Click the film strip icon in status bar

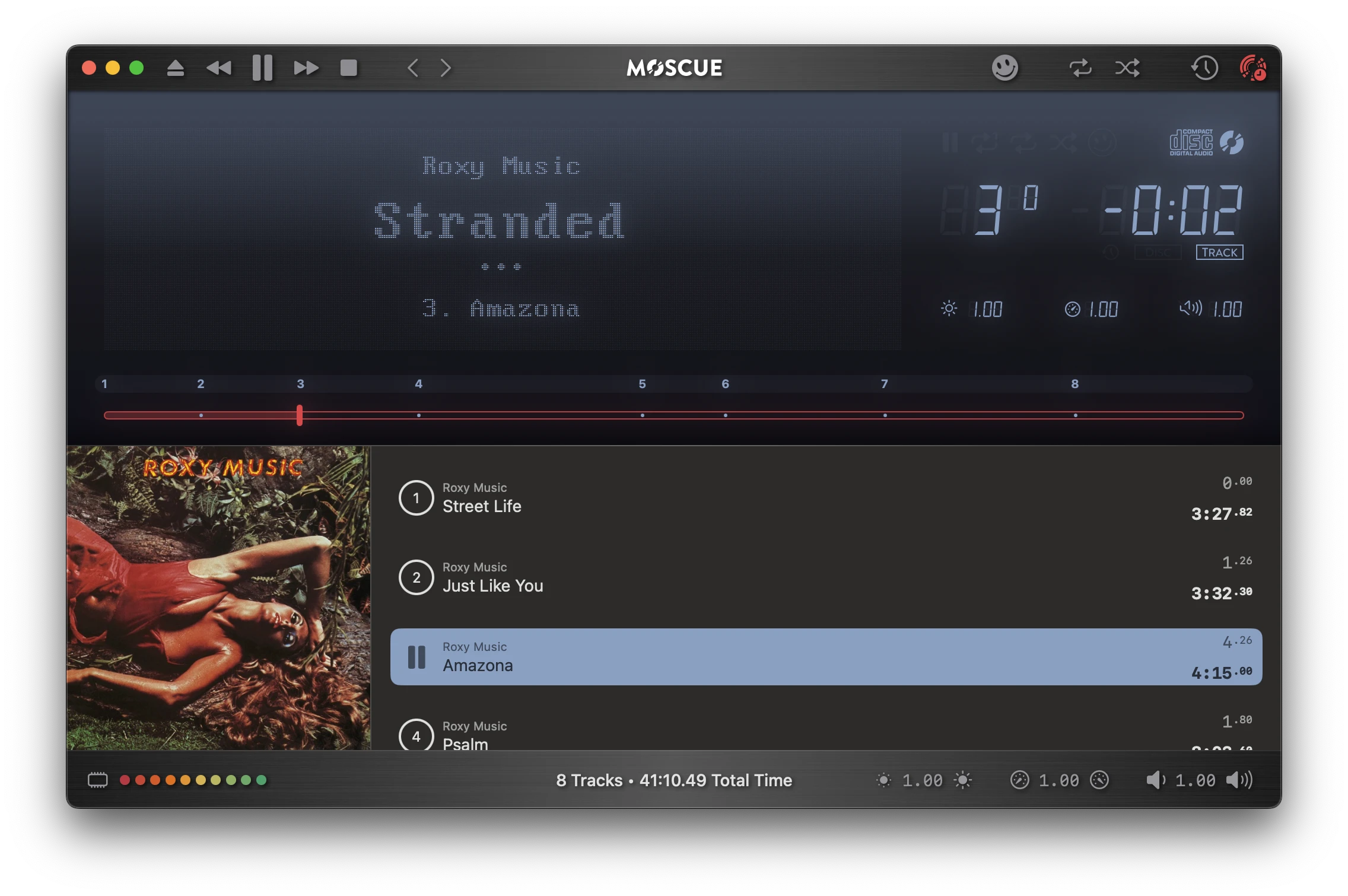point(98,780)
